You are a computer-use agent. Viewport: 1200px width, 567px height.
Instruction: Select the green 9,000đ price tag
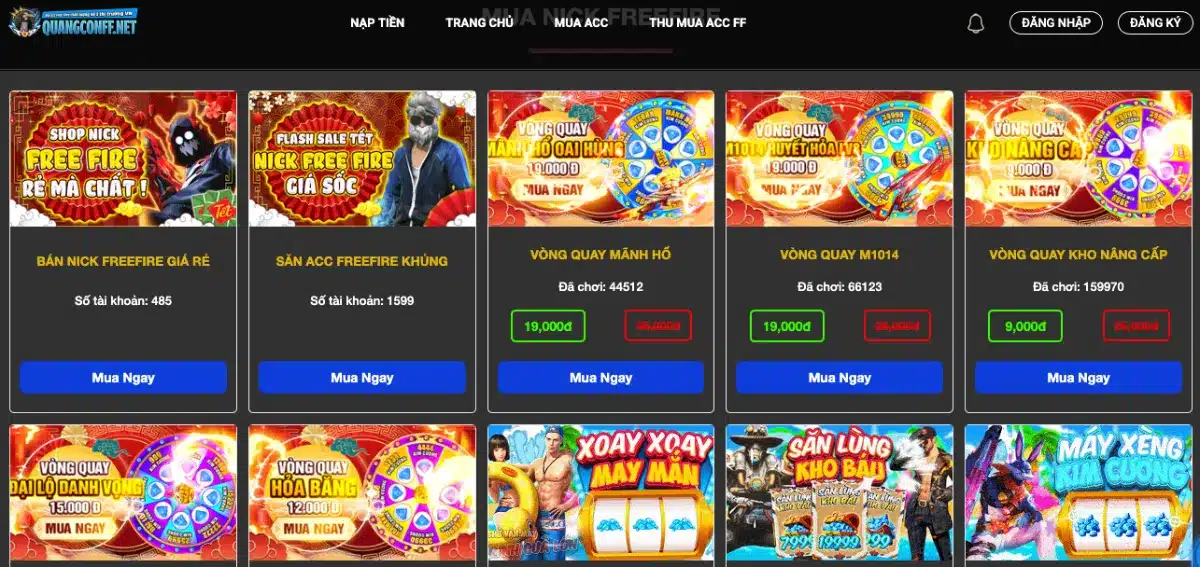pos(1026,326)
